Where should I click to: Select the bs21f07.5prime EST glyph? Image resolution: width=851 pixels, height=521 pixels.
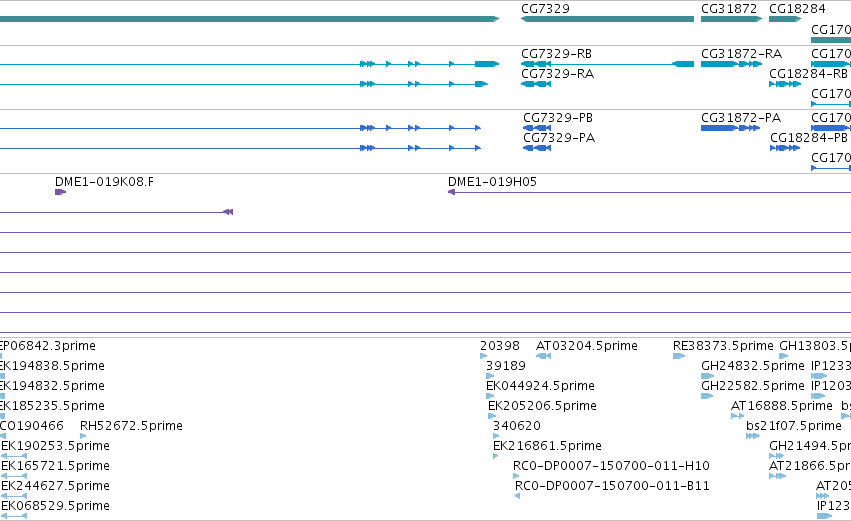753,436
